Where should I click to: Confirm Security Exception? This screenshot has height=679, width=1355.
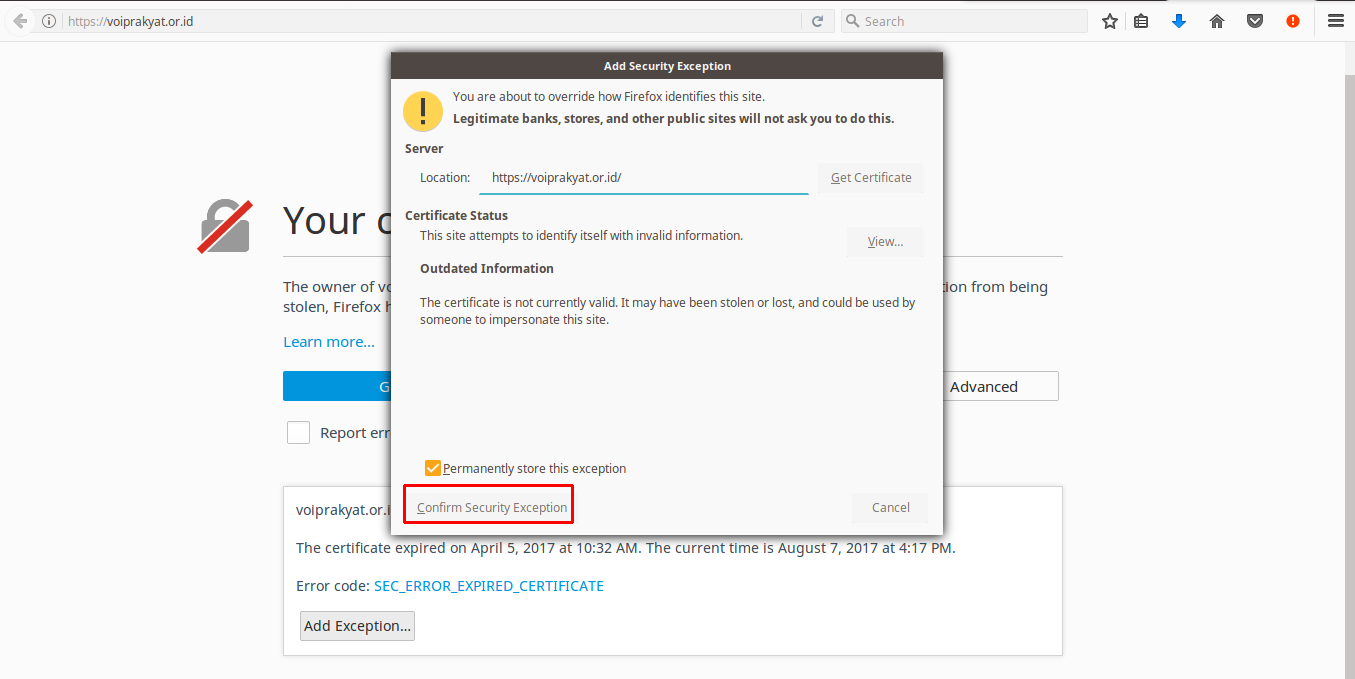pyautogui.click(x=491, y=507)
